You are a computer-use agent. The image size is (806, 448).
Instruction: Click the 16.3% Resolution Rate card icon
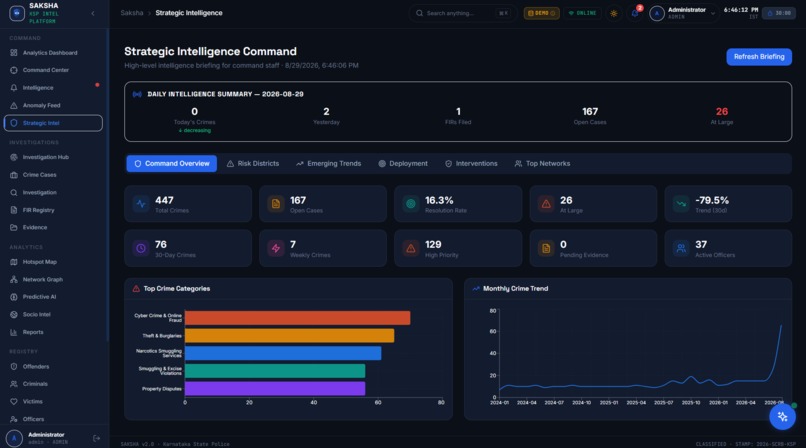(x=411, y=204)
